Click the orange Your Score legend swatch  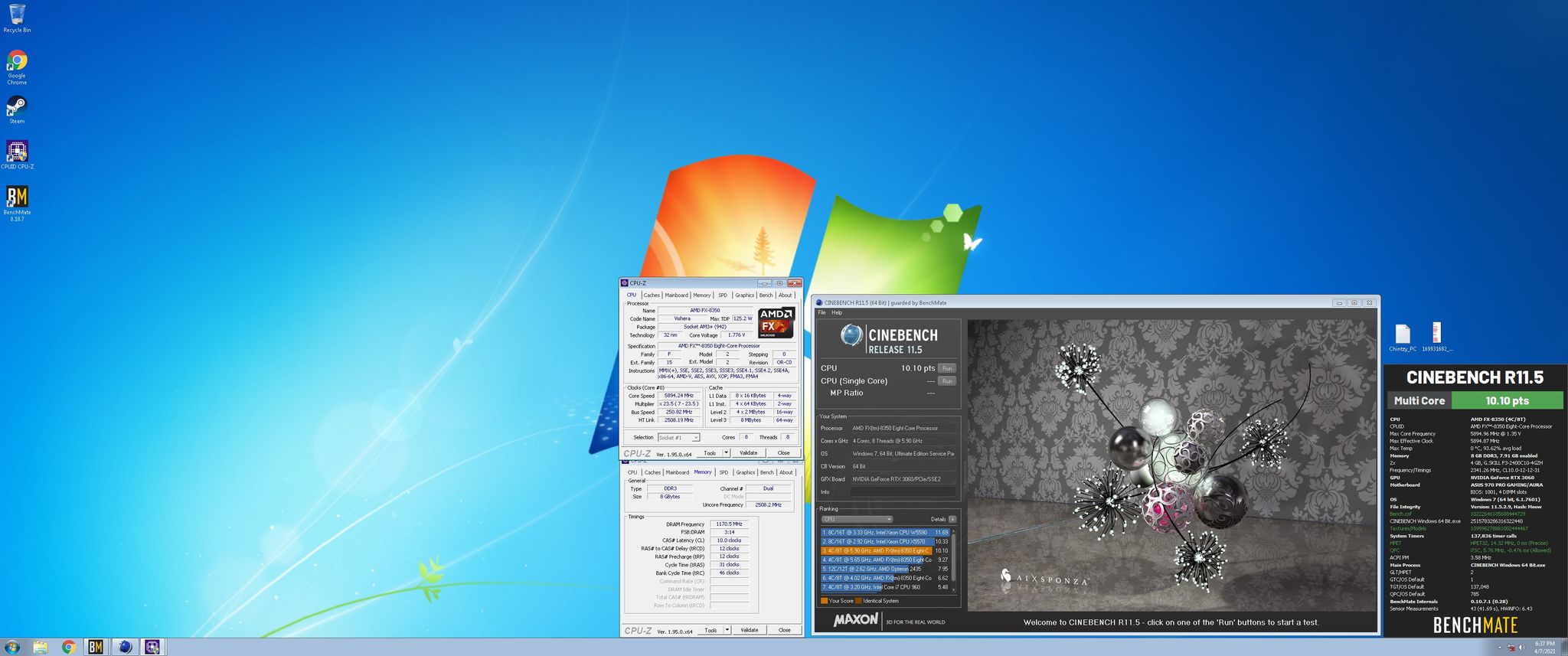(824, 601)
